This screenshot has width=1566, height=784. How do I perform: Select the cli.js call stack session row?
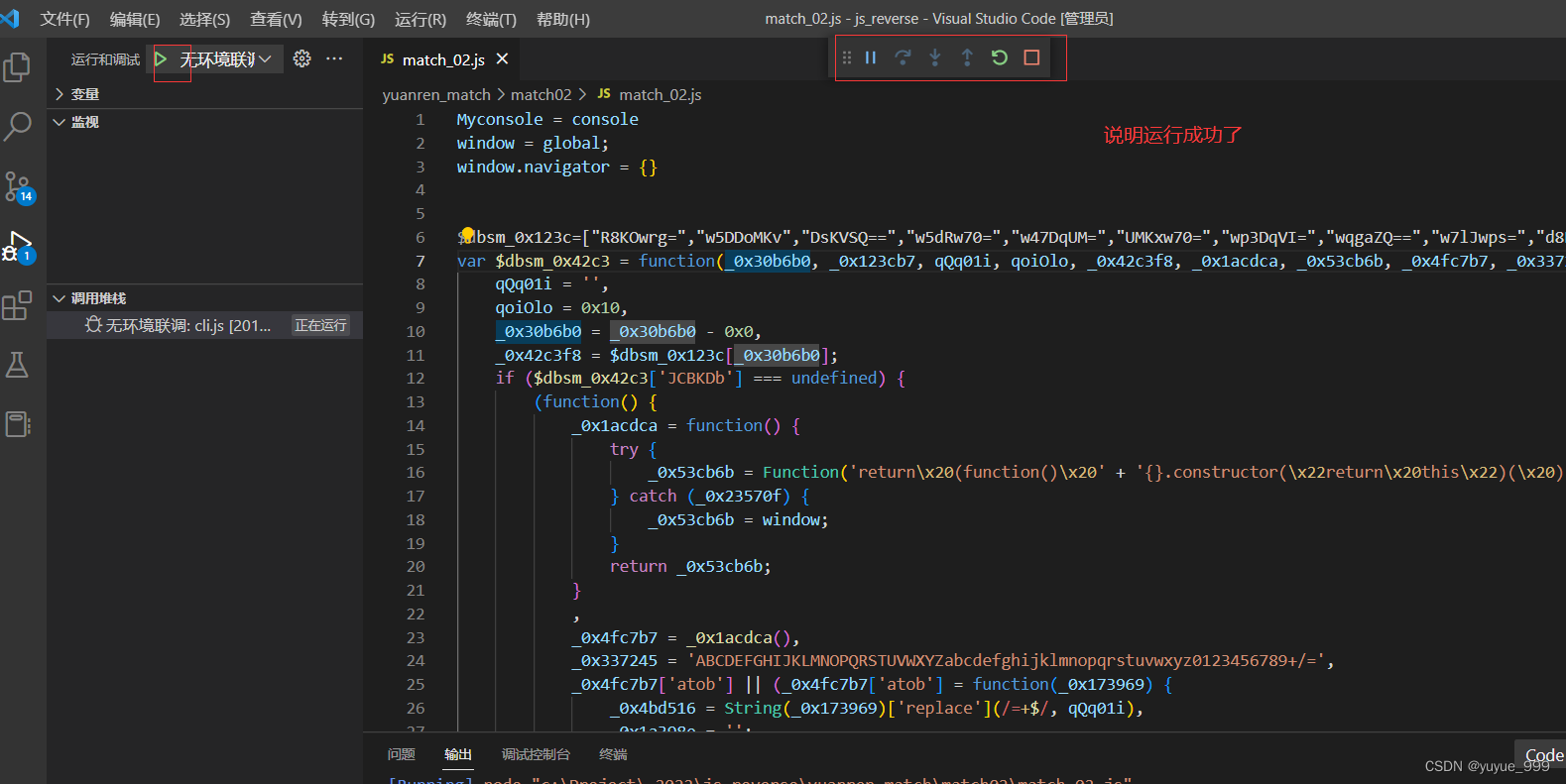204,325
